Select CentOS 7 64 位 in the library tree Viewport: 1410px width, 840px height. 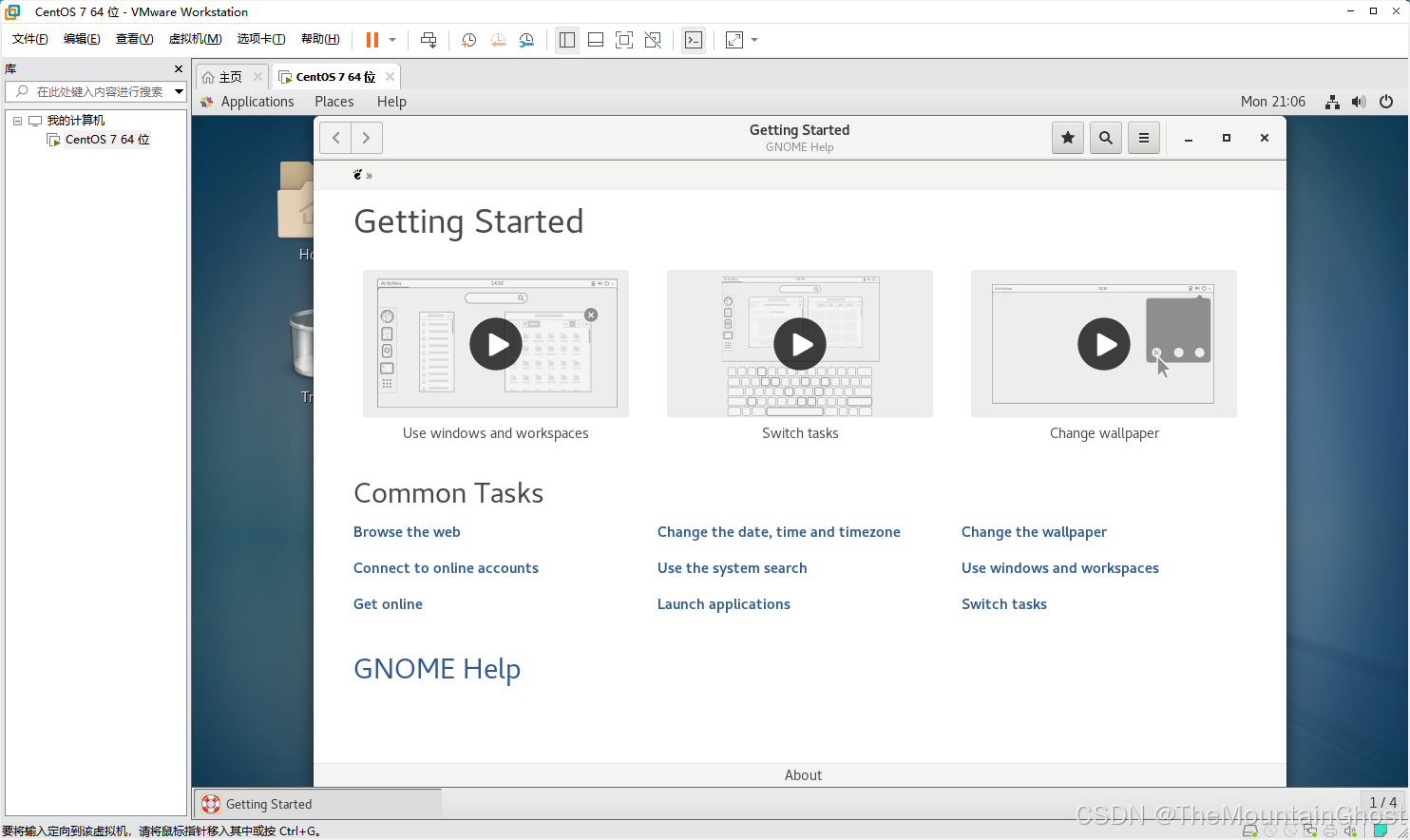tap(106, 140)
